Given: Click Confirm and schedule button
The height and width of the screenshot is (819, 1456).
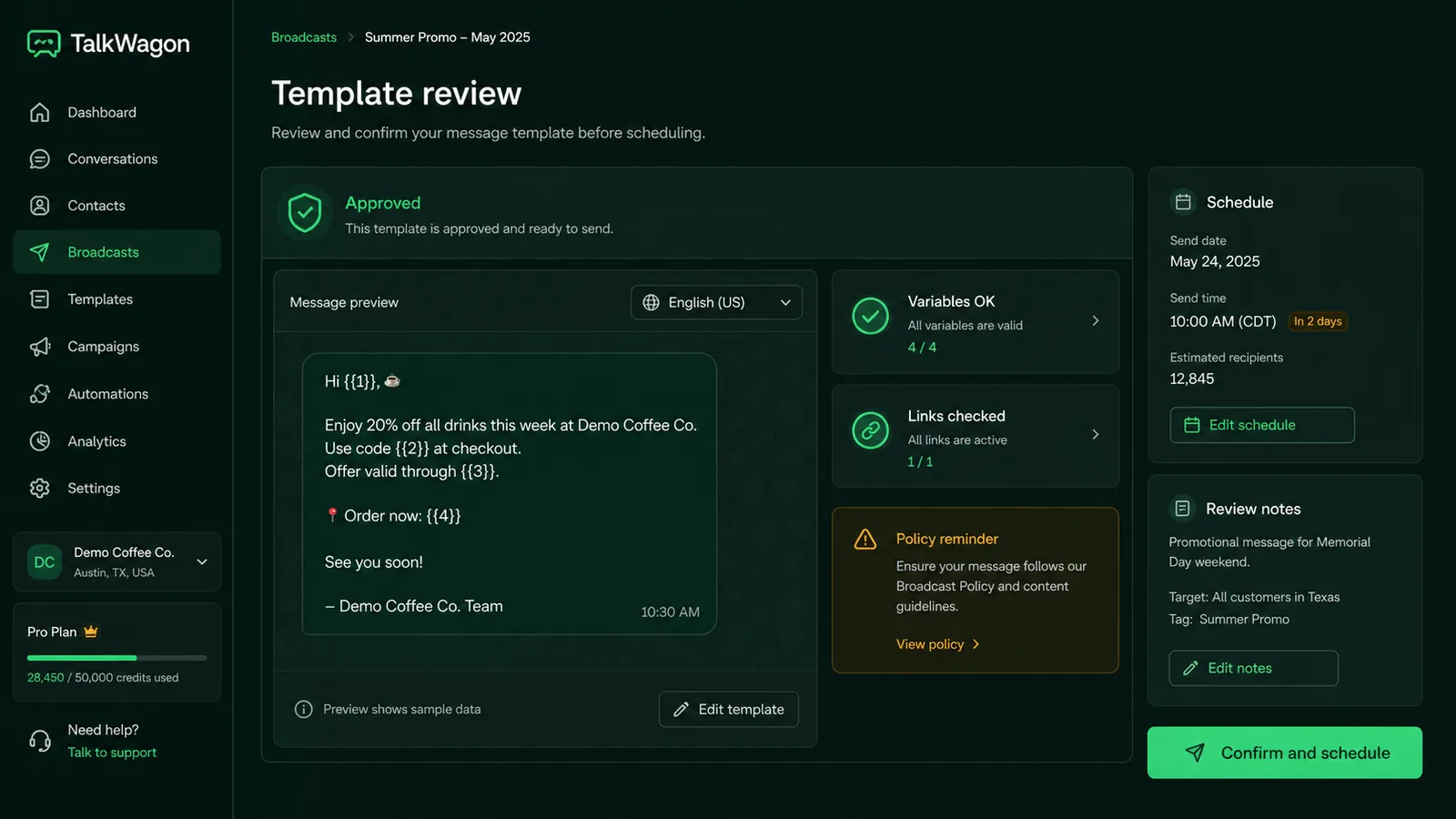Looking at the screenshot, I should click(x=1284, y=753).
